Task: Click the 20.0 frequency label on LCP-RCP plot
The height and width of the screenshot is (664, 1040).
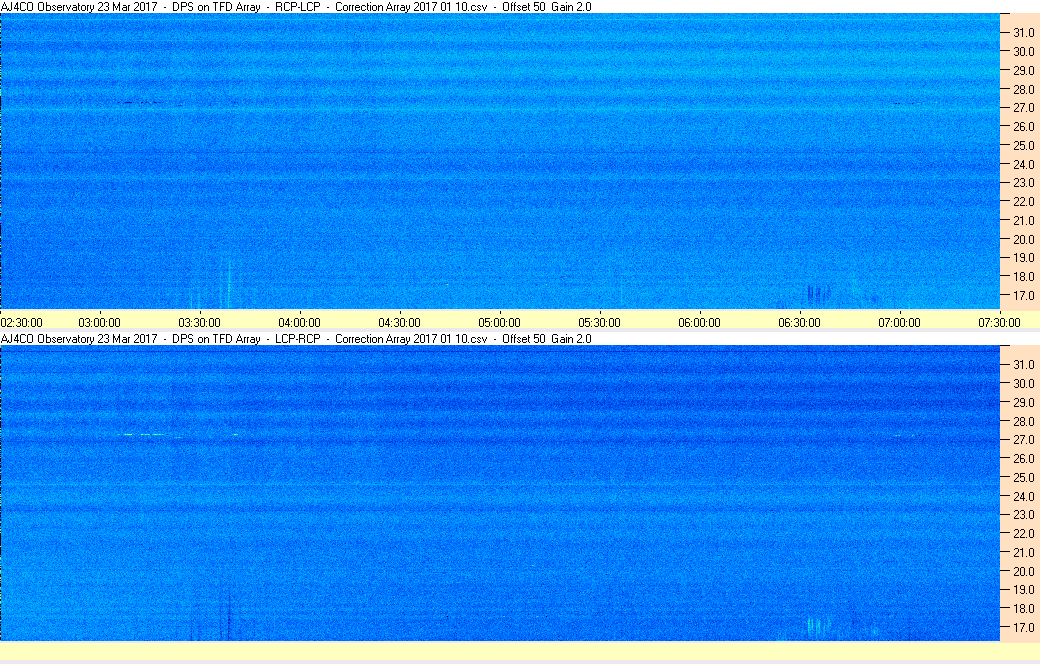Action: [1023, 570]
